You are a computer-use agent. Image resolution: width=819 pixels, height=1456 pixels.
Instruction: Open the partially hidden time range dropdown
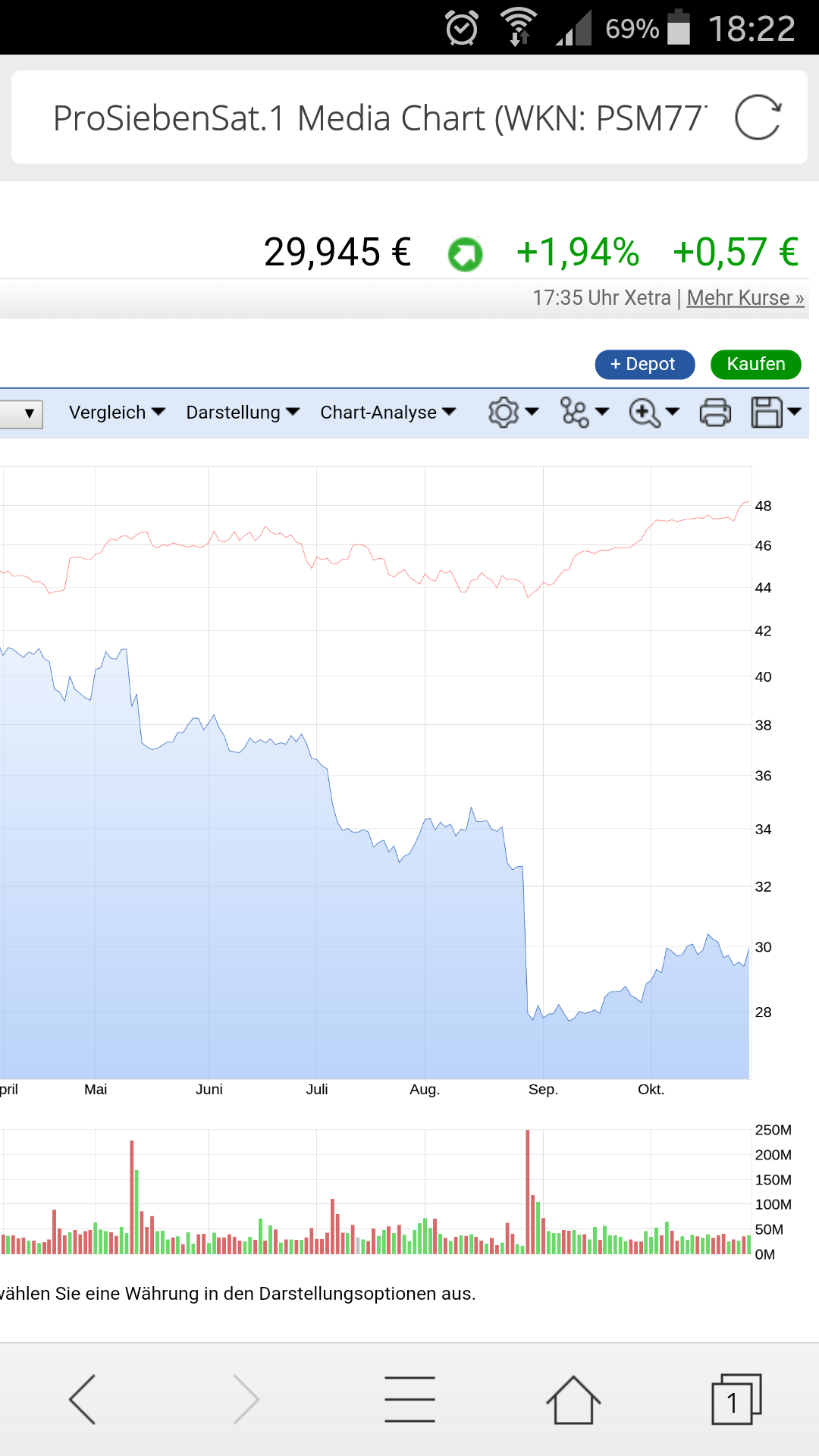tap(23, 413)
